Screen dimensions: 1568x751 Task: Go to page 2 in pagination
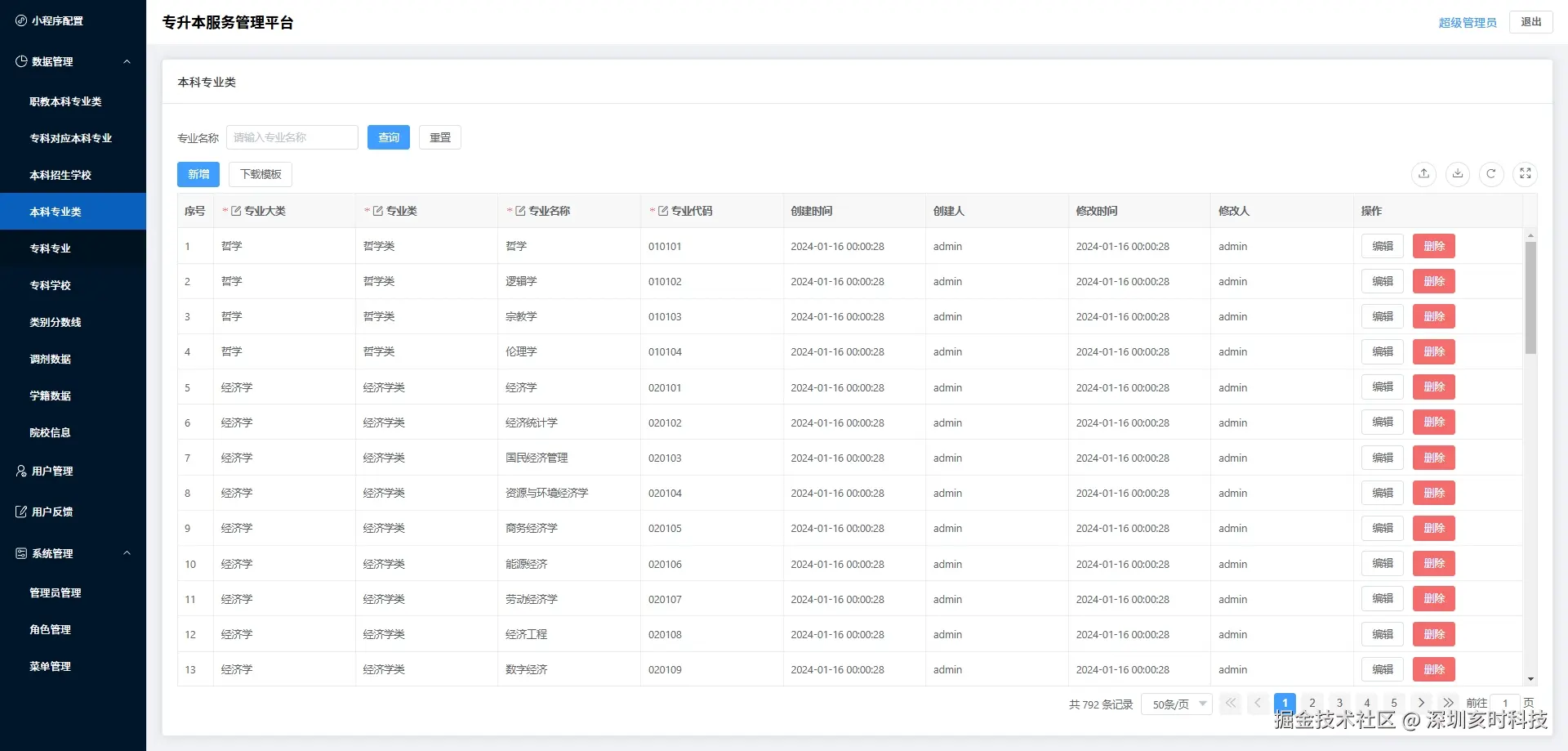tap(1312, 703)
